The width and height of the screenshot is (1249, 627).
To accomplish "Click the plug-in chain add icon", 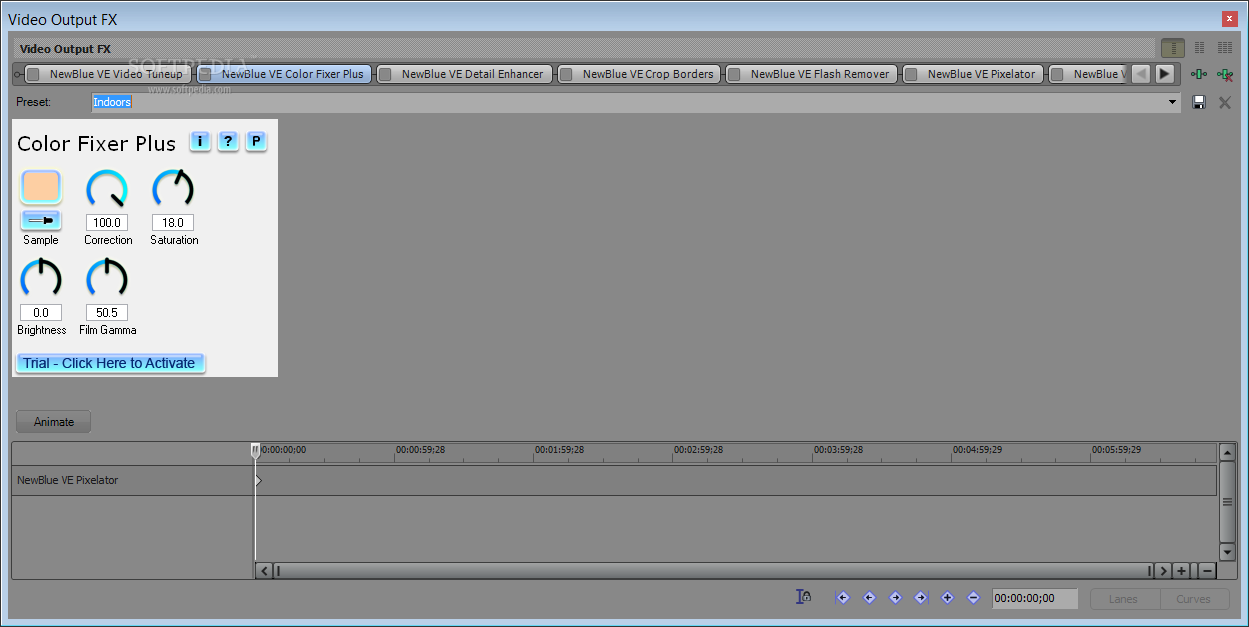I will pos(1198,74).
